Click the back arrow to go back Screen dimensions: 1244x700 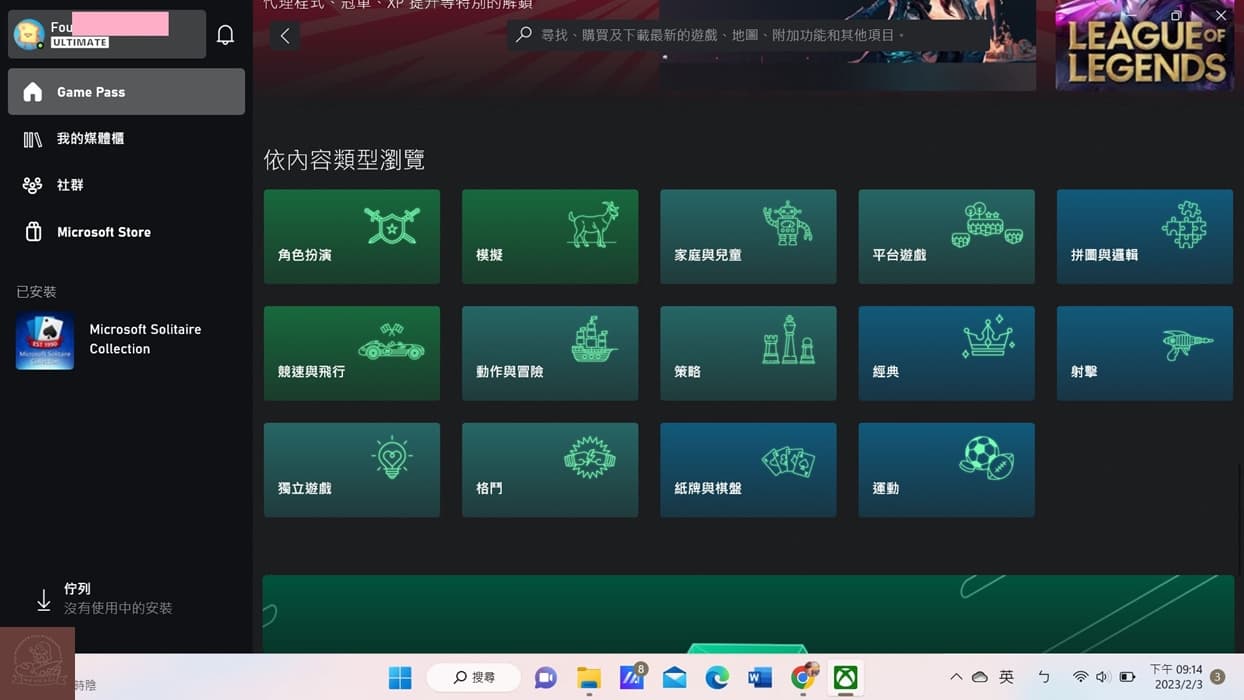point(284,35)
